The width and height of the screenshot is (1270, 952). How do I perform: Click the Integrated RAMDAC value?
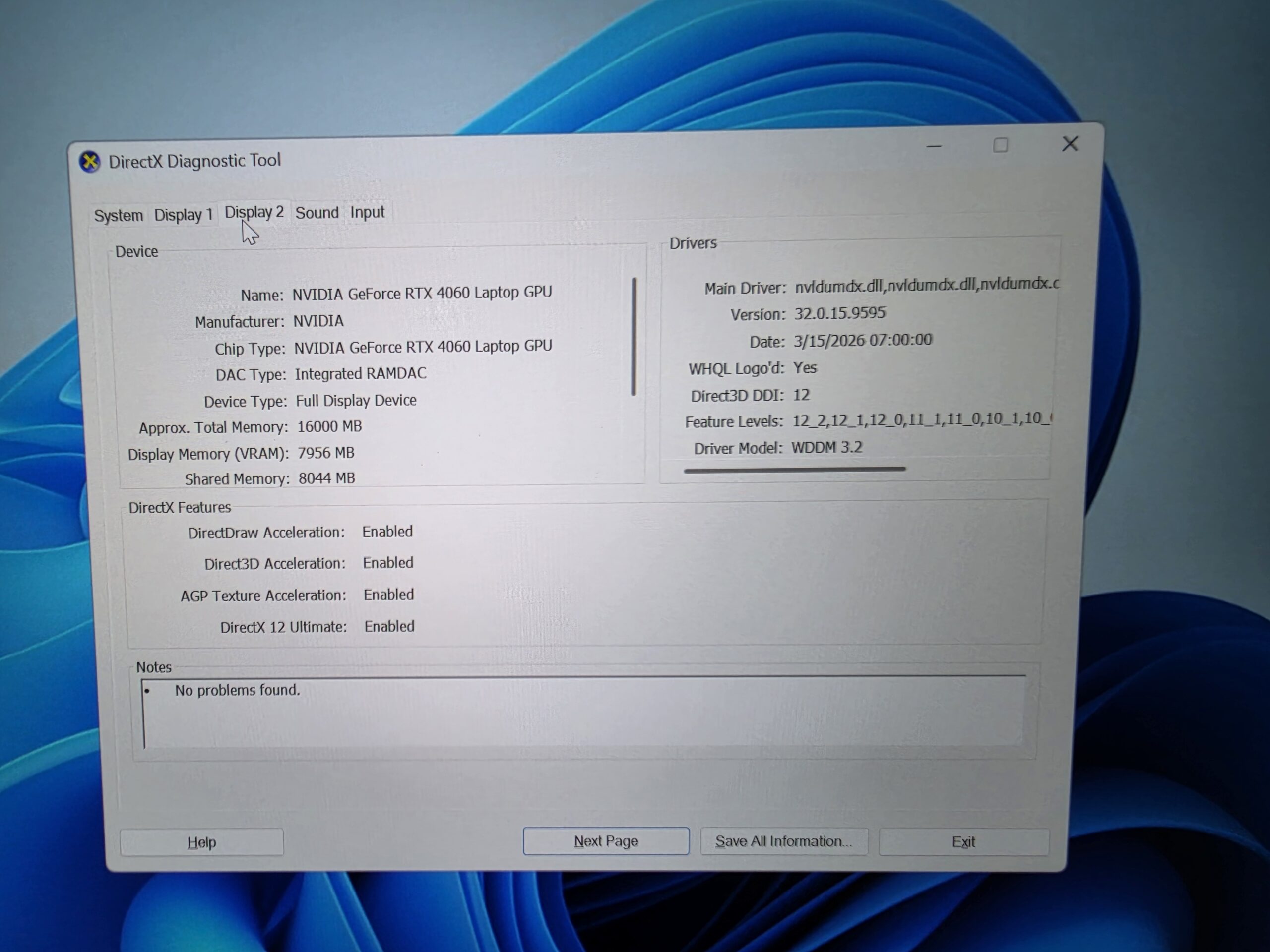(361, 373)
